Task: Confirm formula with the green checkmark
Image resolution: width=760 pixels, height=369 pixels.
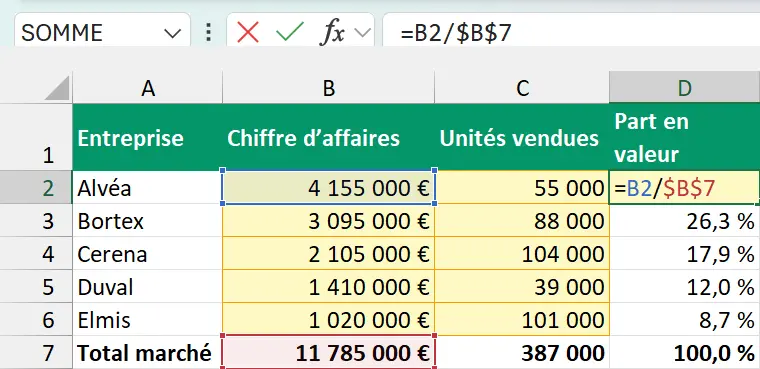Action: 290,33
